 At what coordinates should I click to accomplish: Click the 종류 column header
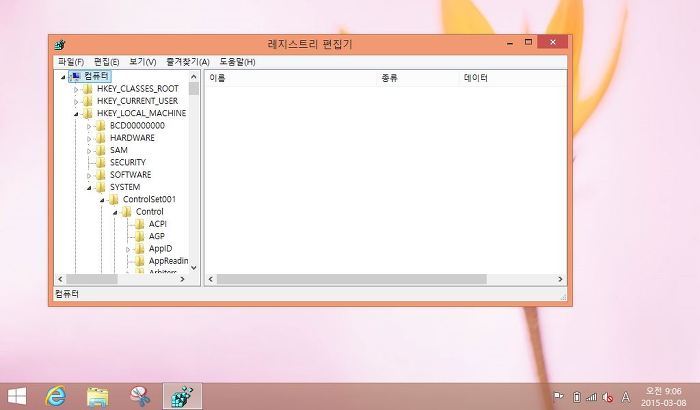click(x=417, y=78)
